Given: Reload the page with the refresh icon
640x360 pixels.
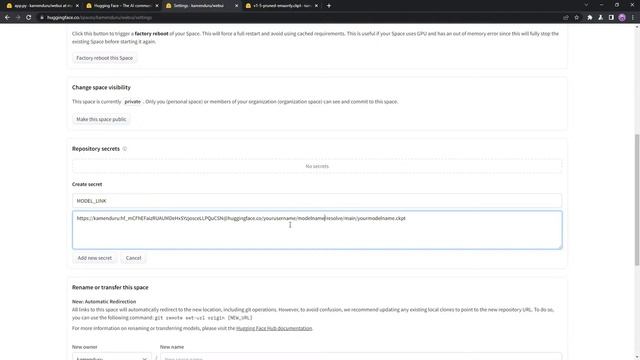Looking at the screenshot, I should click(29, 18).
